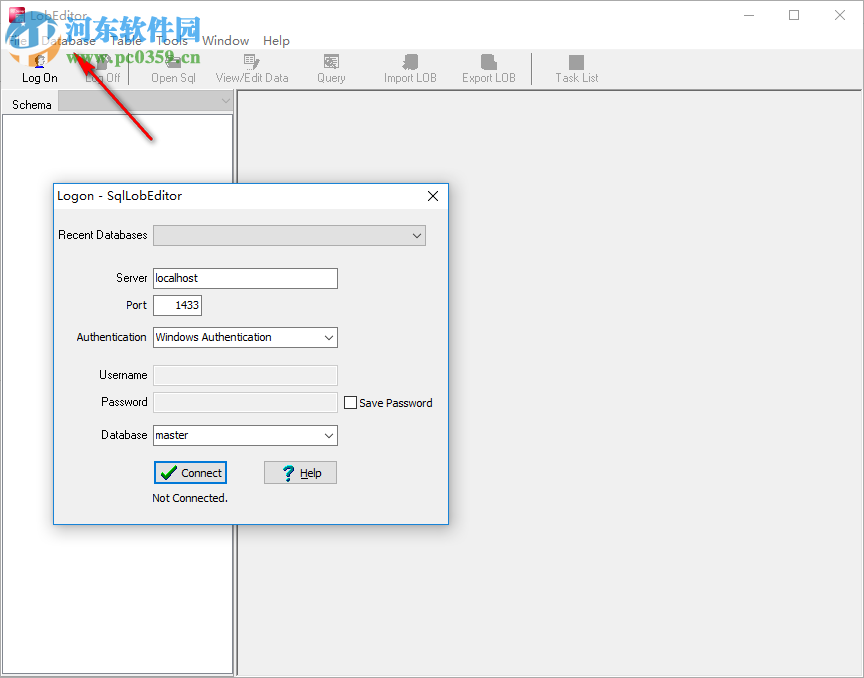Click the Log Off toolbar icon

tap(103, 68)
